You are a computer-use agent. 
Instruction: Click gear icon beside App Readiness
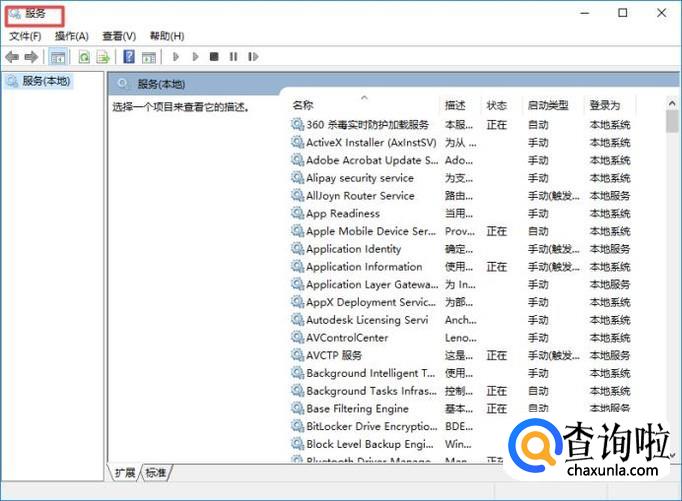point(298,214)
